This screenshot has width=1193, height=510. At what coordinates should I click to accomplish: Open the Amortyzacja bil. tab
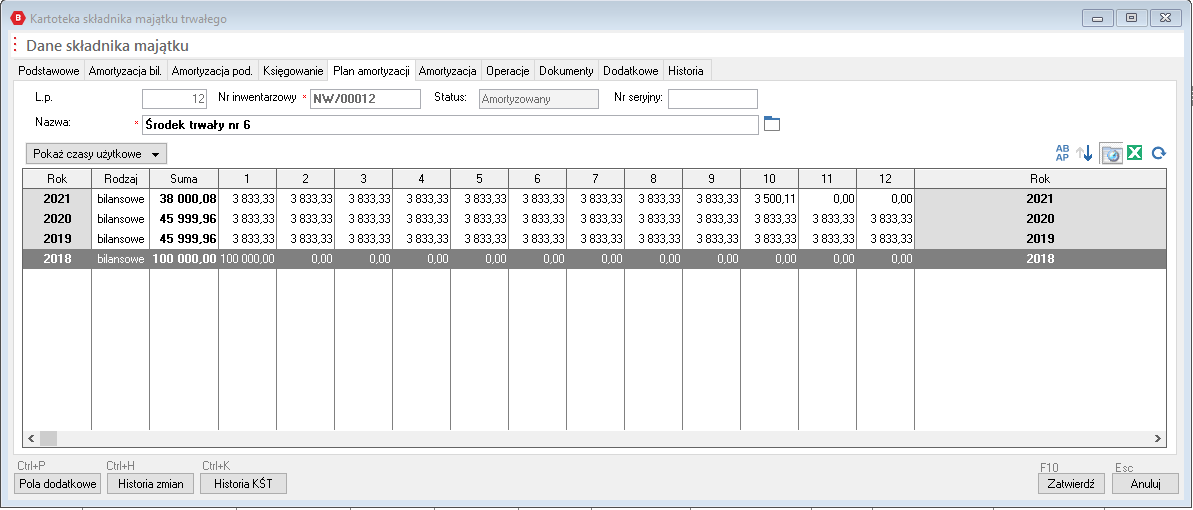125,71
